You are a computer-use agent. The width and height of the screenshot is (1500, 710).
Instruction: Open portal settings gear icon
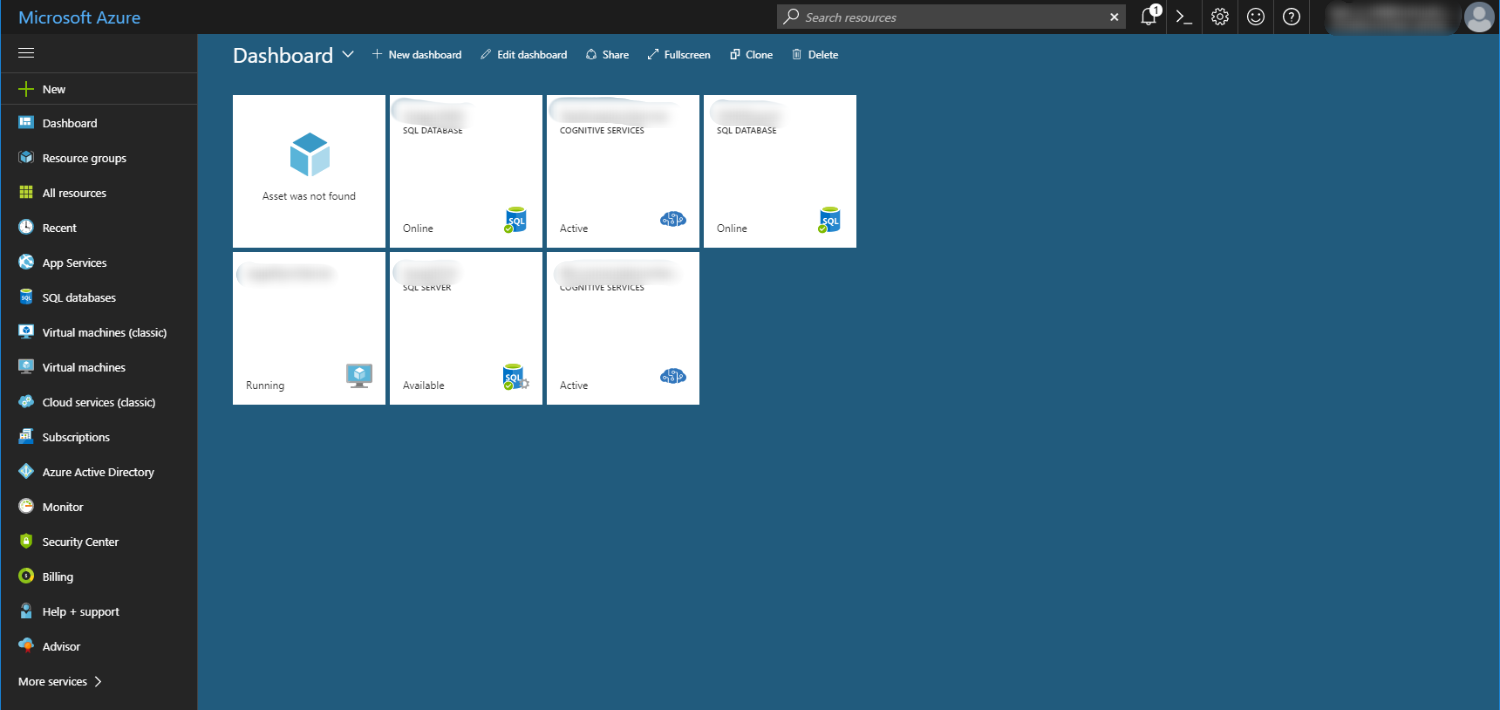[x=1220, y=17]
